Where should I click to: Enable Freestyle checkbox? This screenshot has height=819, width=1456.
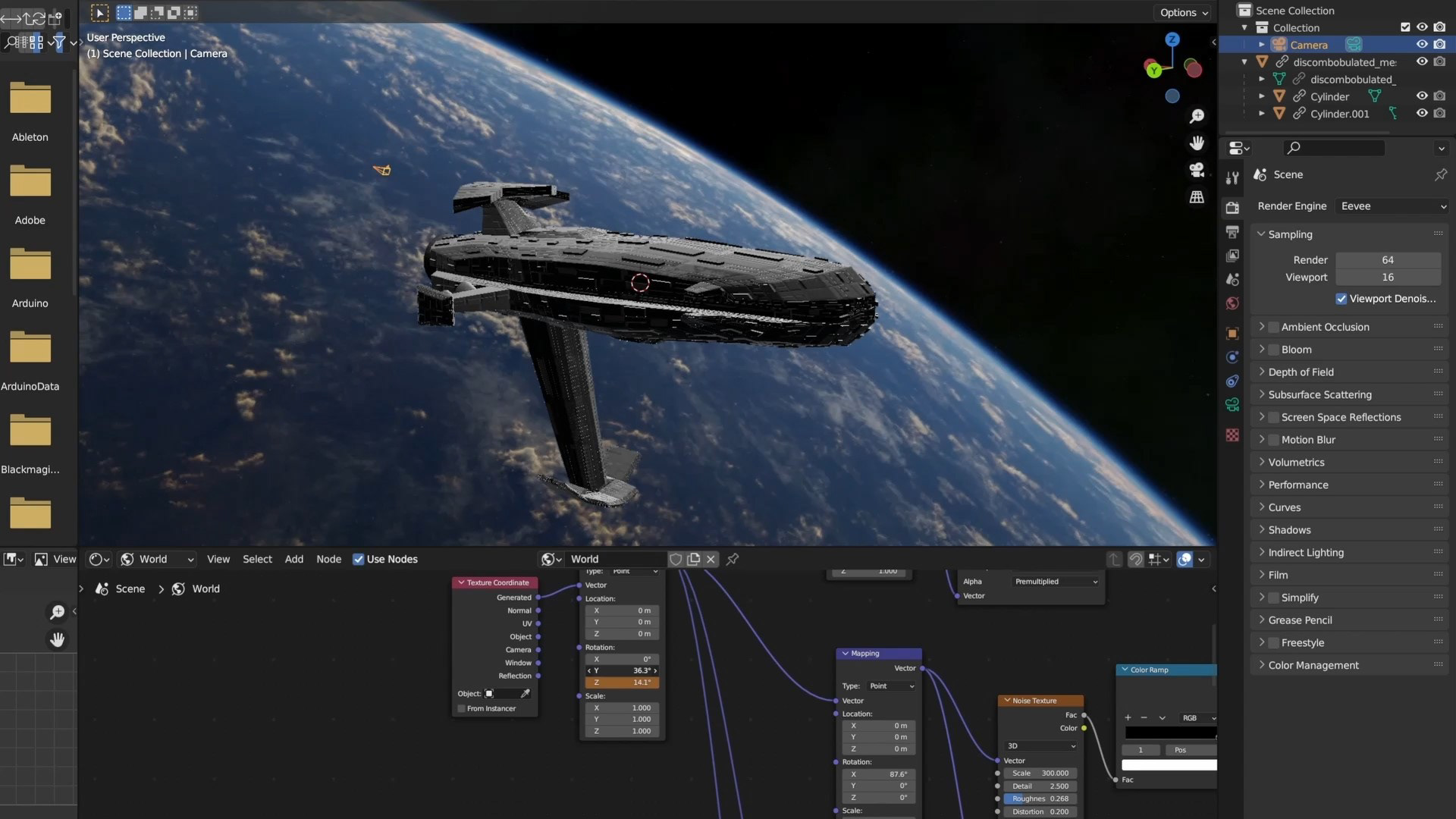1273,643
